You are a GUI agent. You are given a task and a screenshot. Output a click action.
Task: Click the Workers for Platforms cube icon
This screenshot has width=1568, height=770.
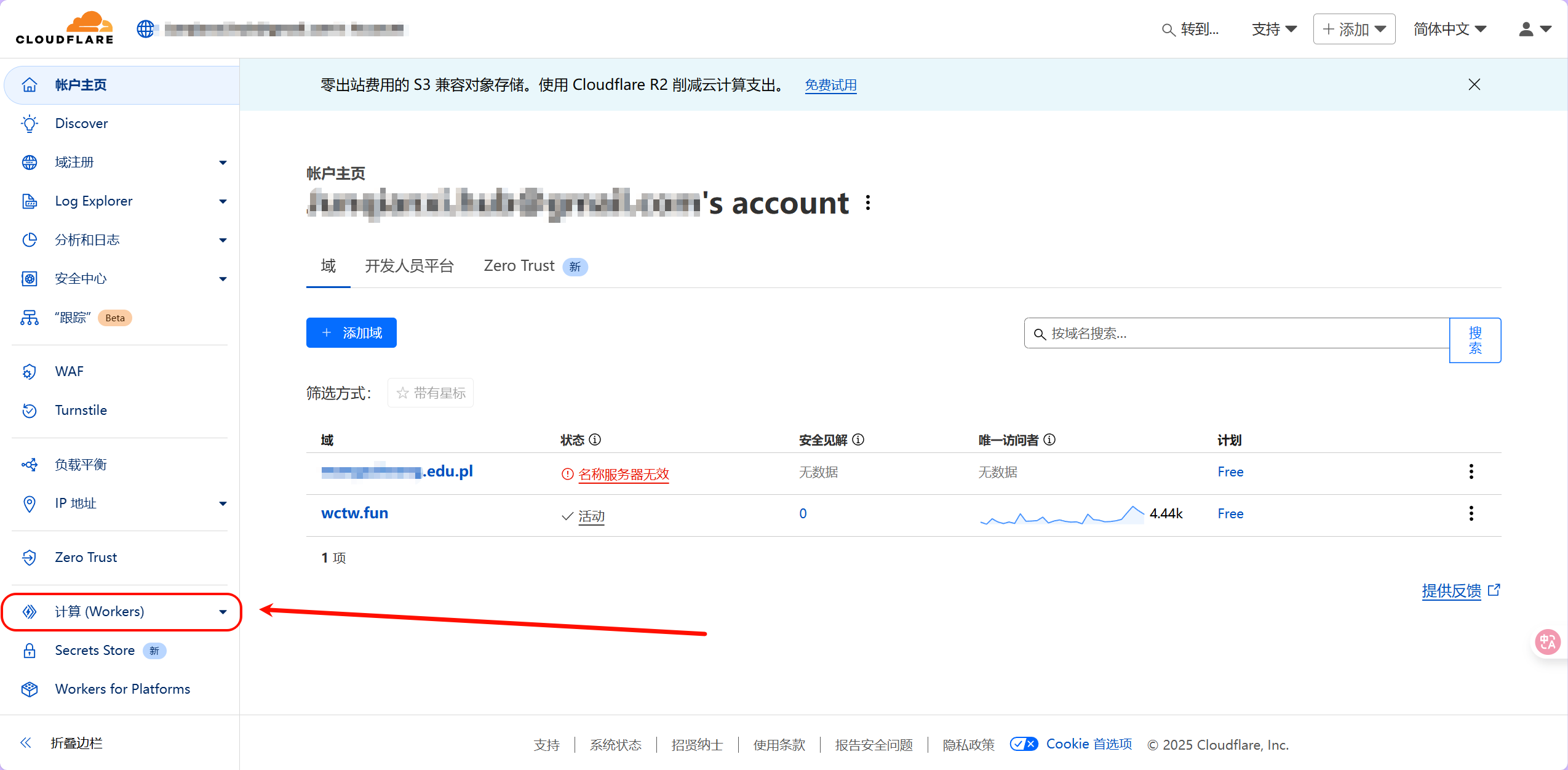click(30, 689)
